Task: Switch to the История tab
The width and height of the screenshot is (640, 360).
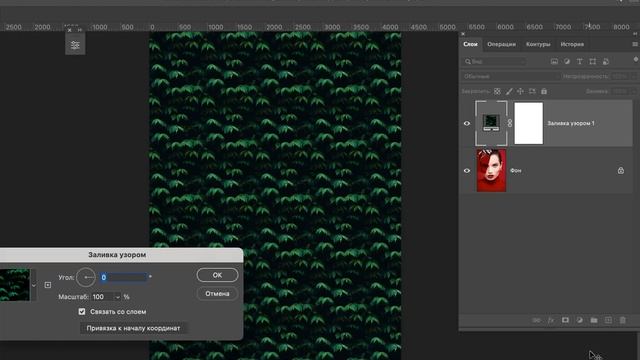Action: (572, 44)
